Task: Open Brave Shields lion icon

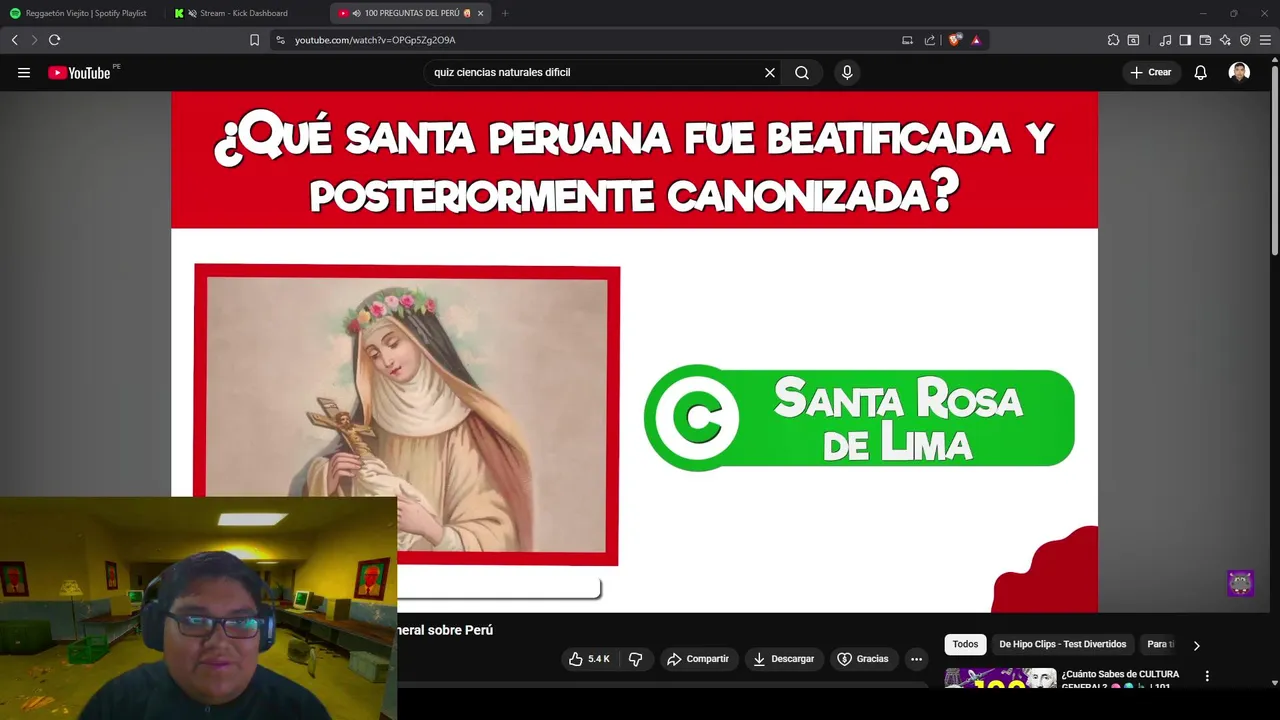Action: coord(954,40)
